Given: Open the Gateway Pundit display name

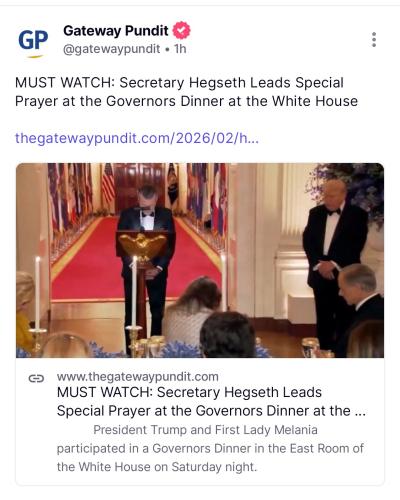Looking at the screenshot, I should tap(116, 31).
